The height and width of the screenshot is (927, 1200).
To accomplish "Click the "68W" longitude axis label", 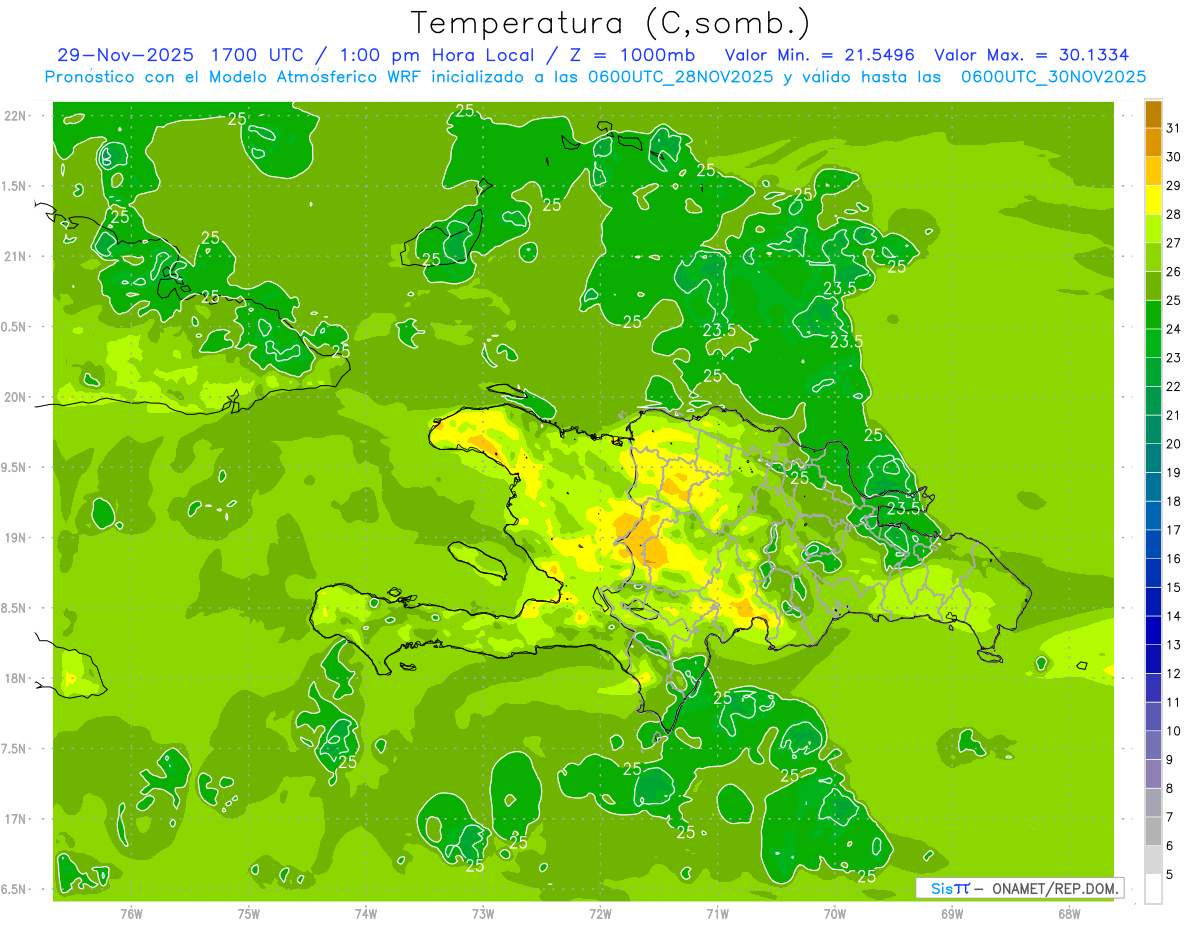I will (x=1069, y=914).
